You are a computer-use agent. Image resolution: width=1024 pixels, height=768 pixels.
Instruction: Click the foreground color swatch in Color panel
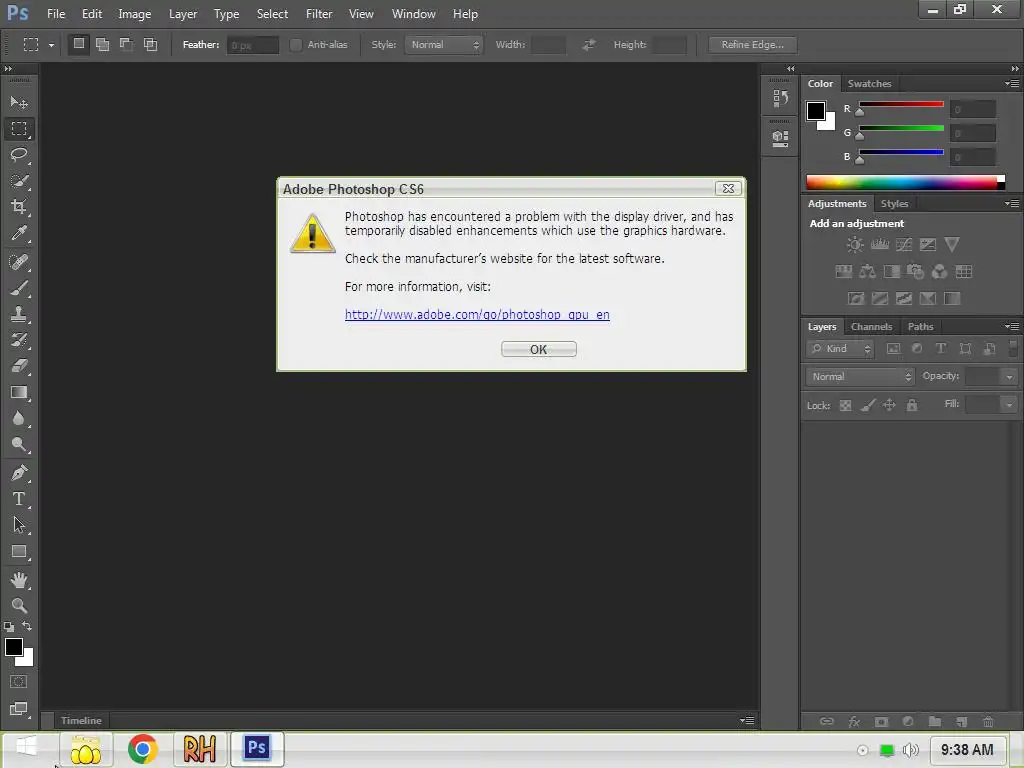(x=815, y=110)
